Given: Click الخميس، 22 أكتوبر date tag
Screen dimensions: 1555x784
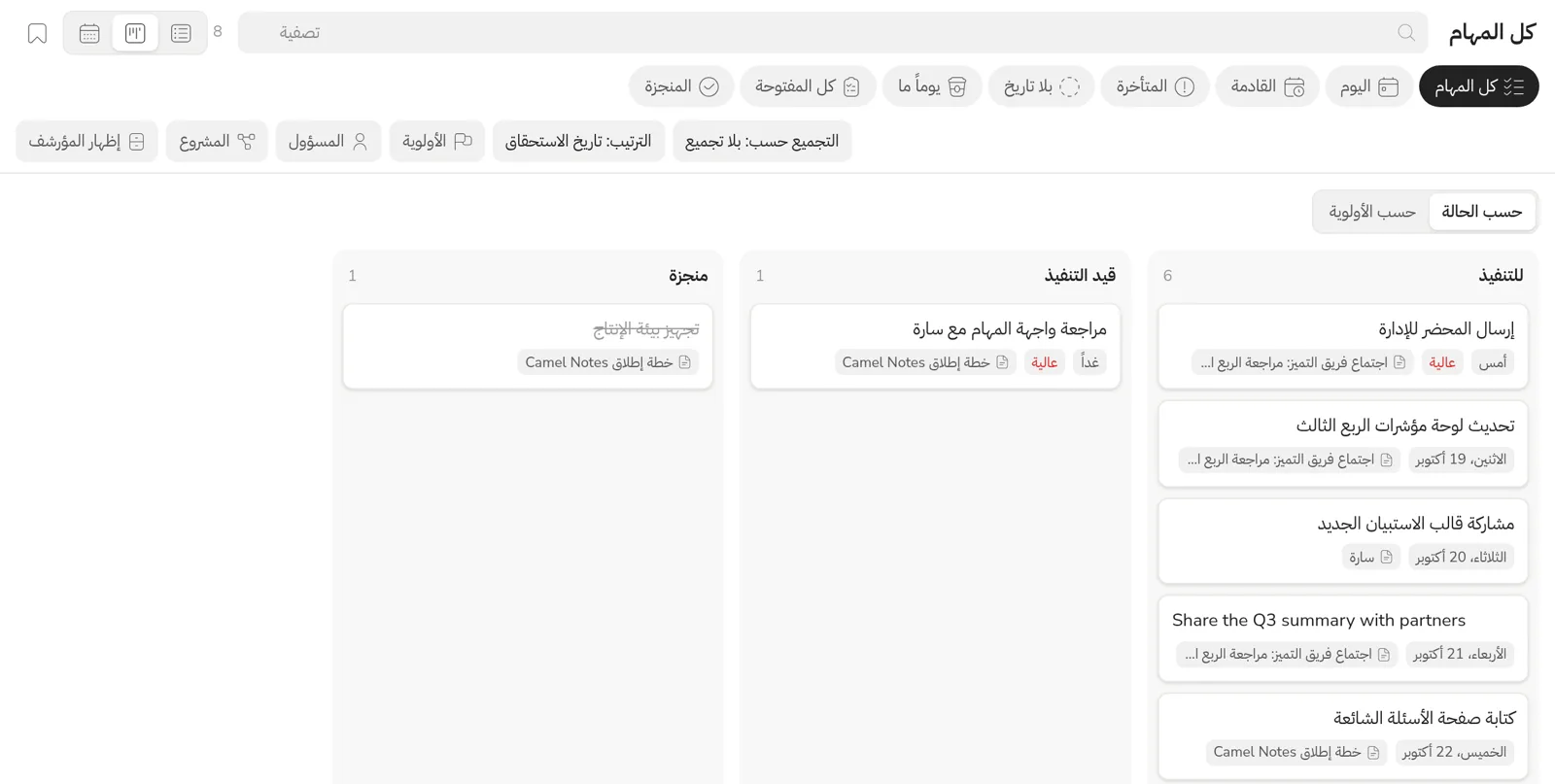Looking at the screenshot, I should tap(1455, 752).
